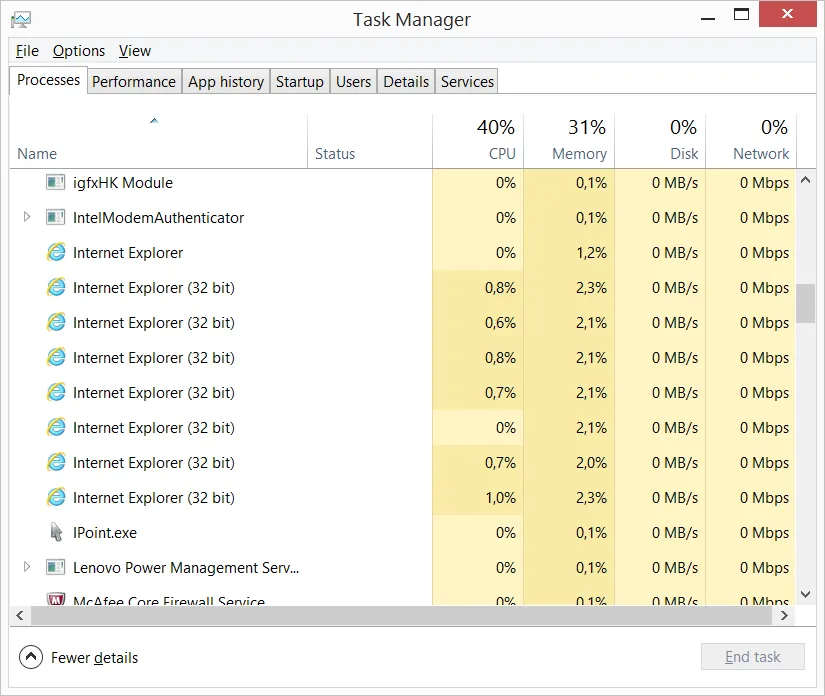
Task: Expand the IntelModemAuthenticator process group
Action: (27, 217)
